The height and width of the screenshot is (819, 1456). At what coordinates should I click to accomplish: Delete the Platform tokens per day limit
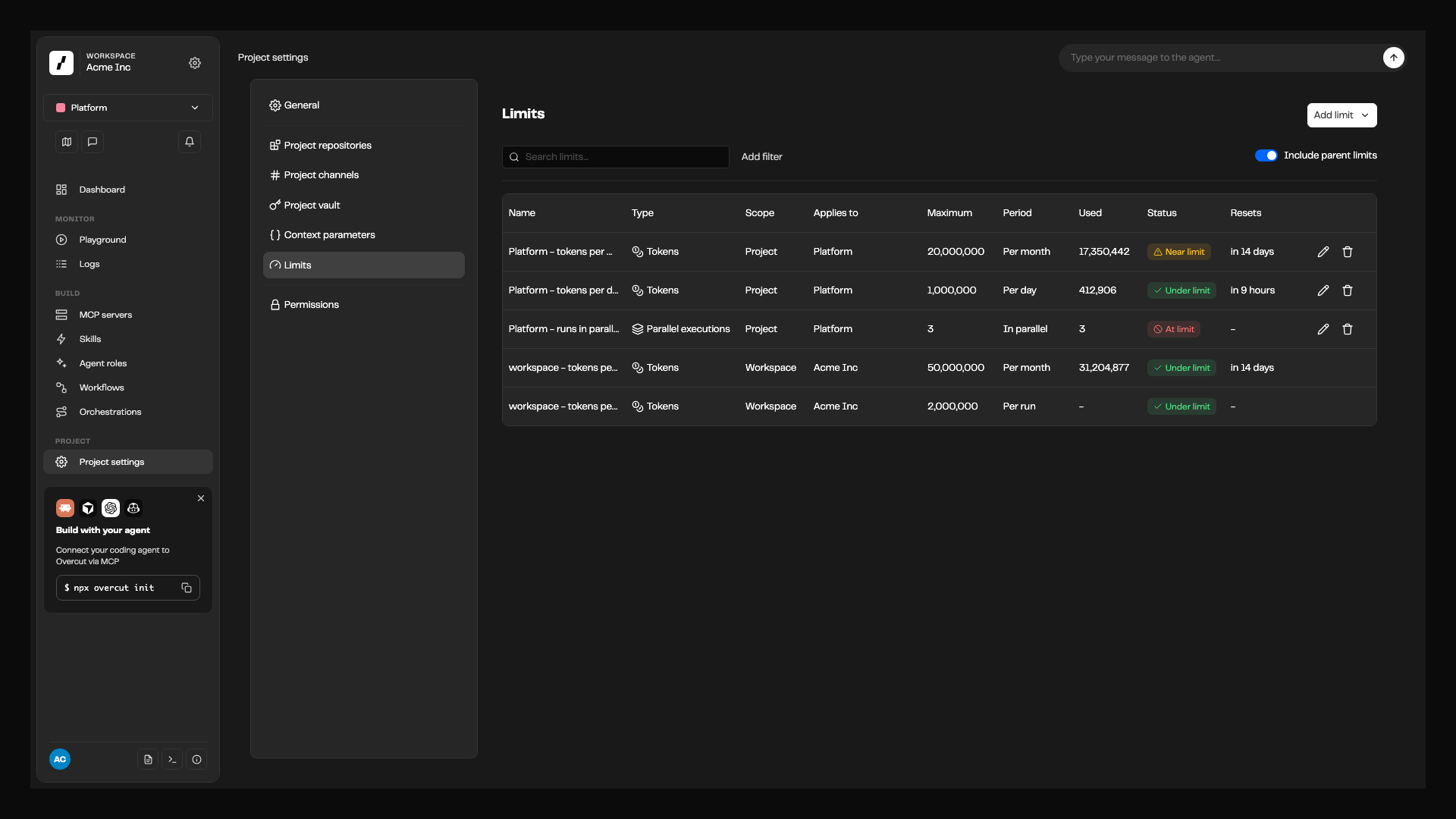(x=1348, y=290)
